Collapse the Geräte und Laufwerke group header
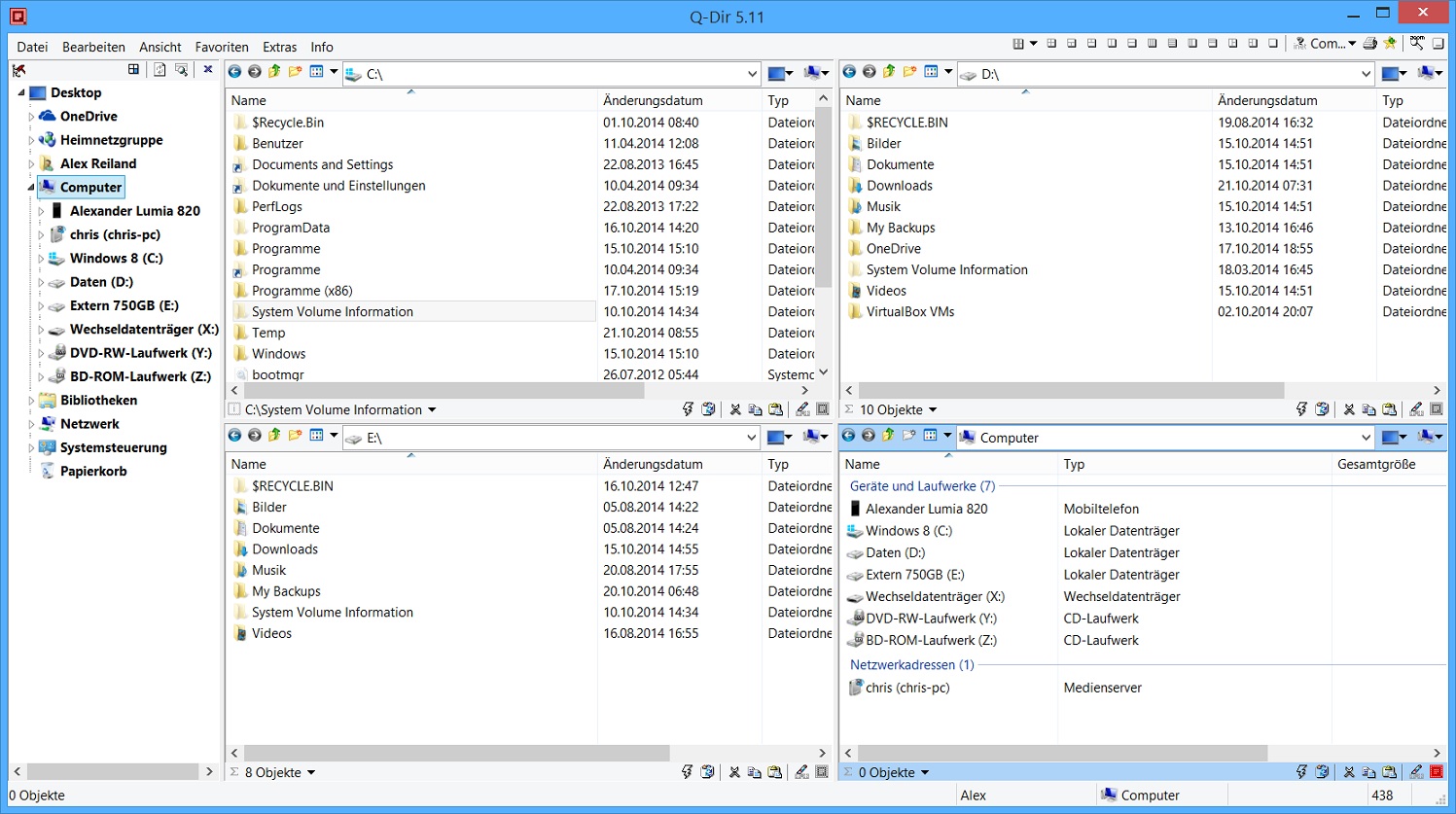 coord(922,486)
